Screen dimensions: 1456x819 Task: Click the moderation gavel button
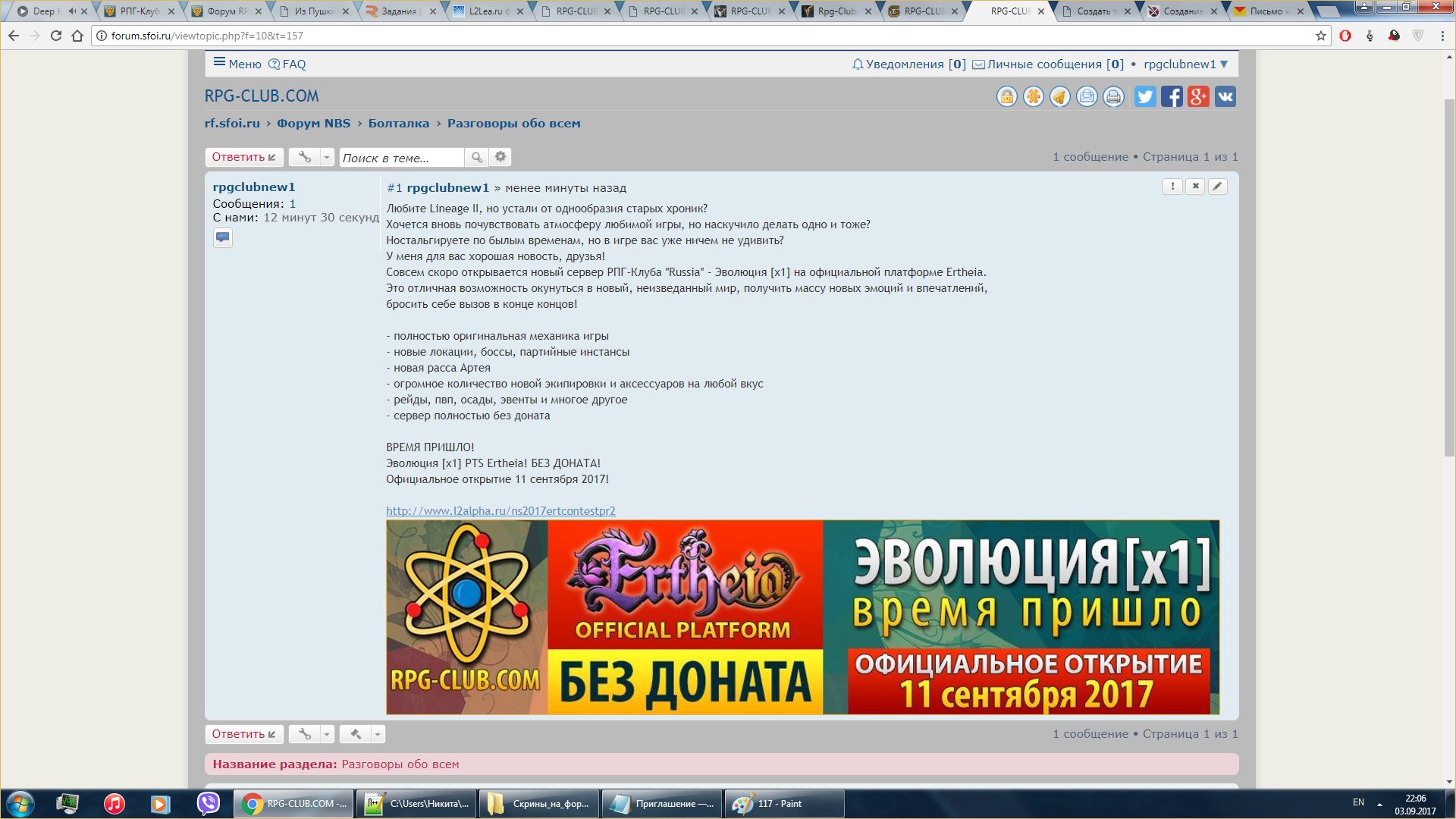355,734
